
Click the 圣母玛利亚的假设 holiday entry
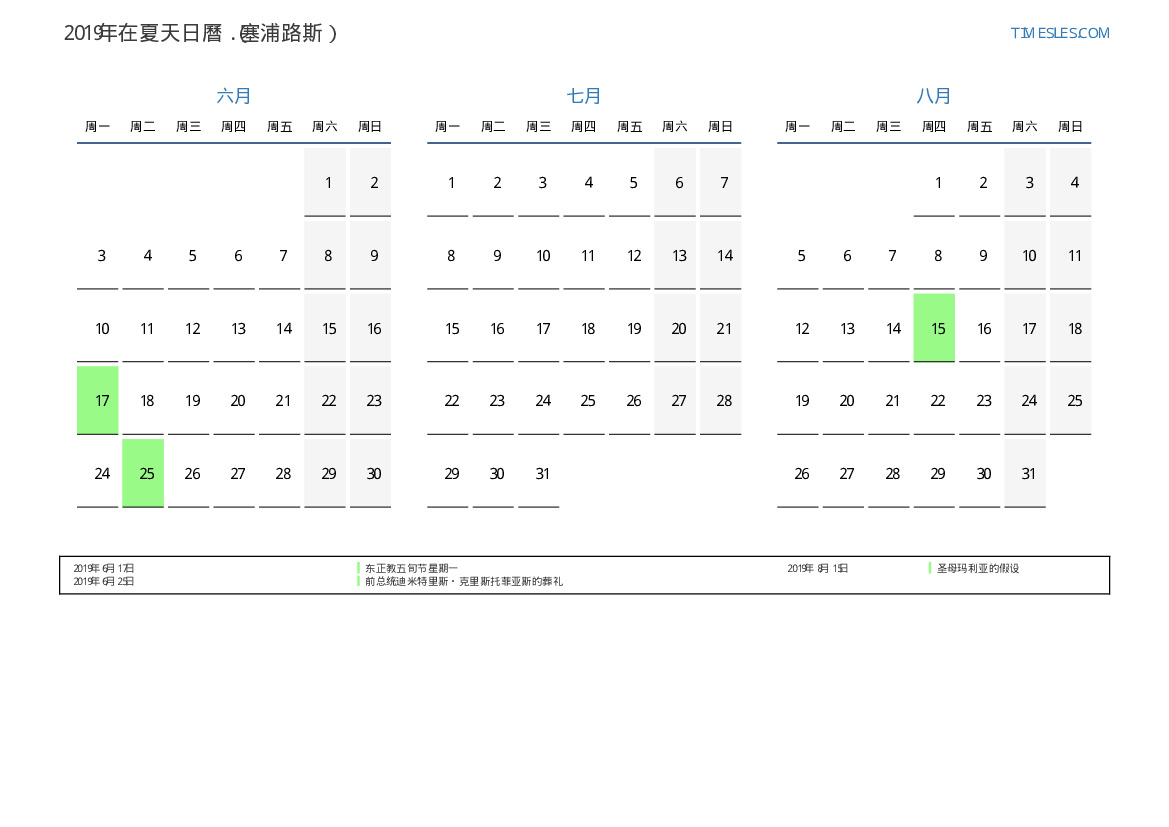tap(977, 568)
